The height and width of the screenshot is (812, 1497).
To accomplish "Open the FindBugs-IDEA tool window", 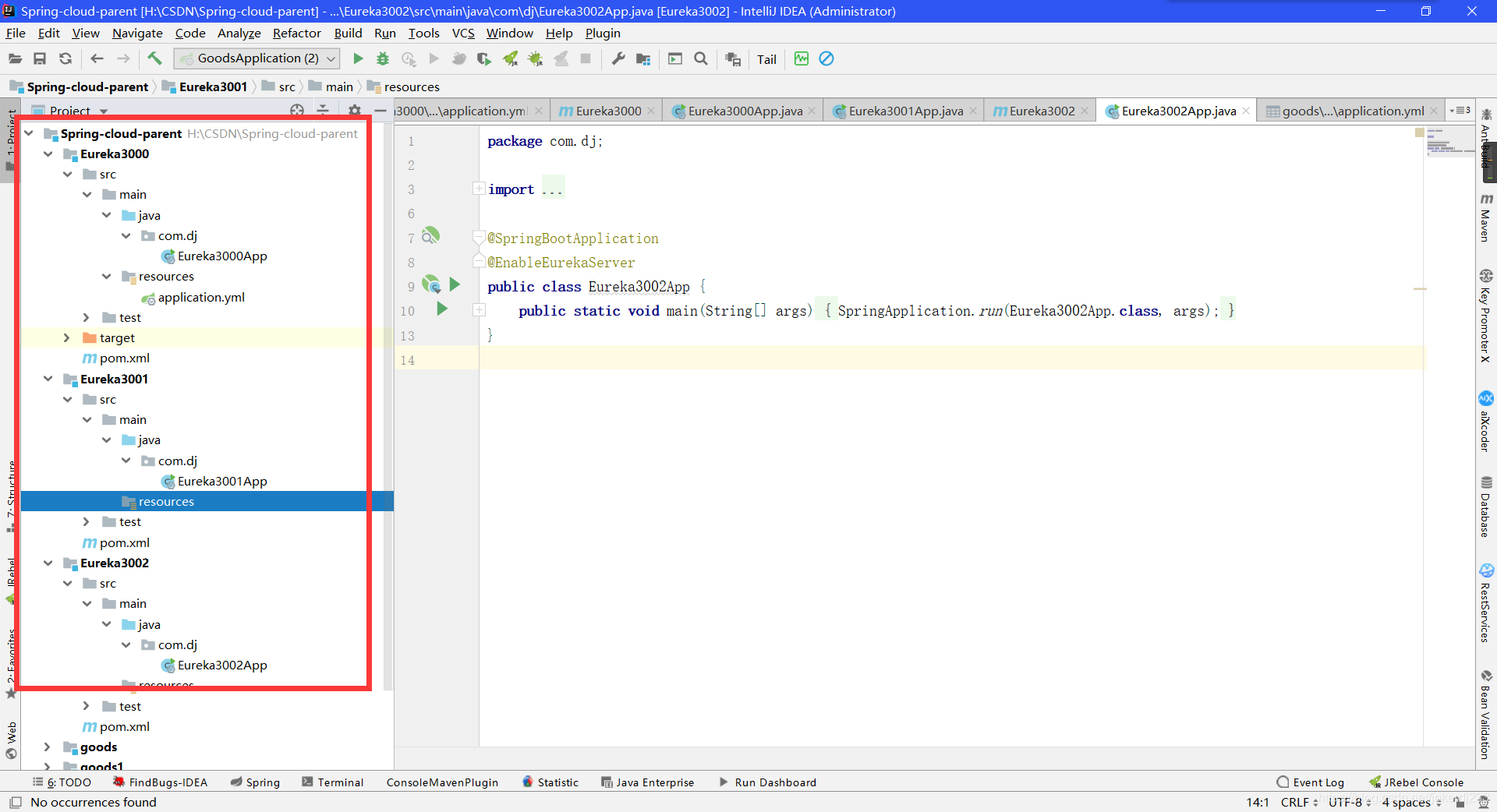I will coord(160,782).
